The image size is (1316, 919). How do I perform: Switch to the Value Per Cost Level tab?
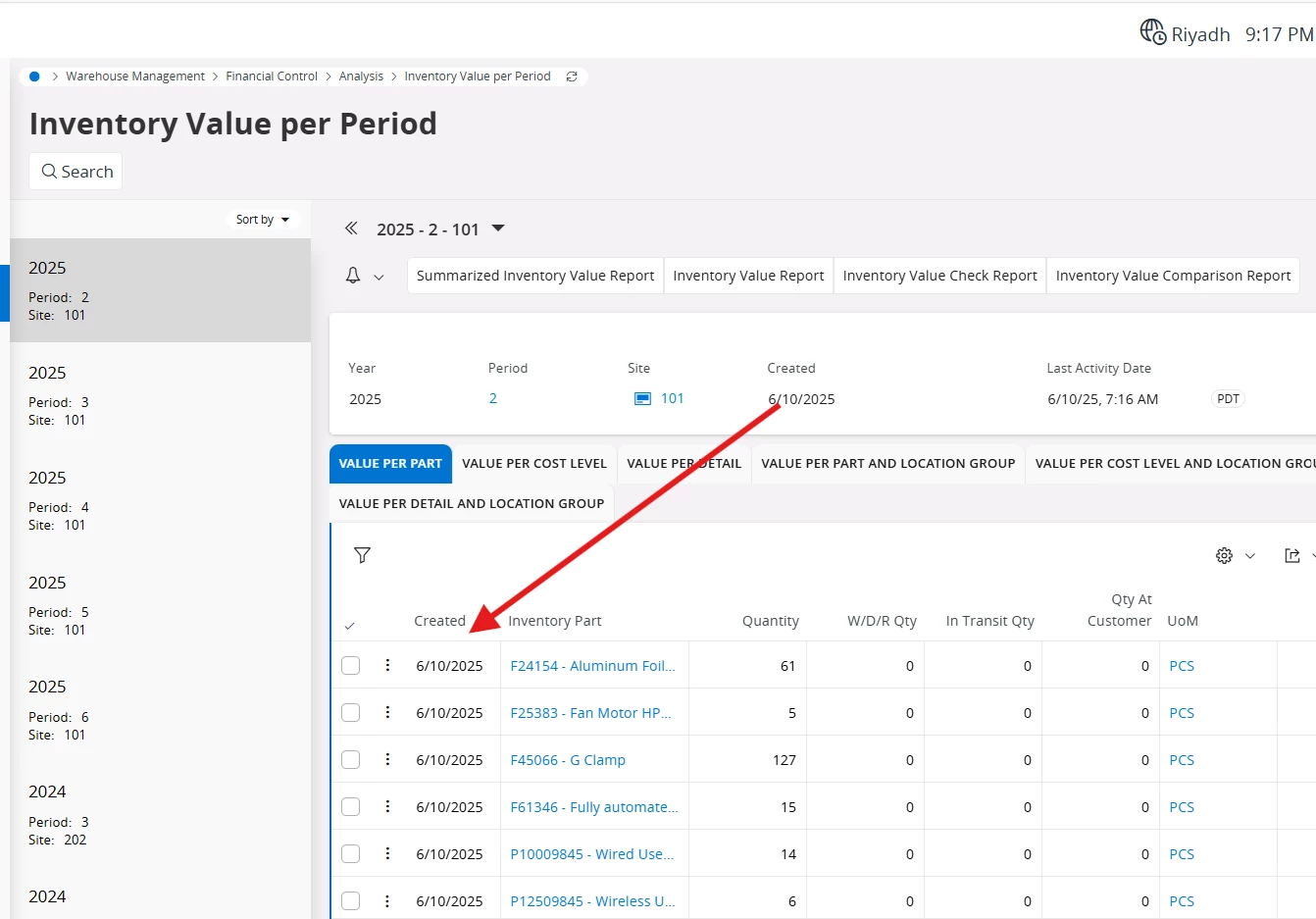534,464
